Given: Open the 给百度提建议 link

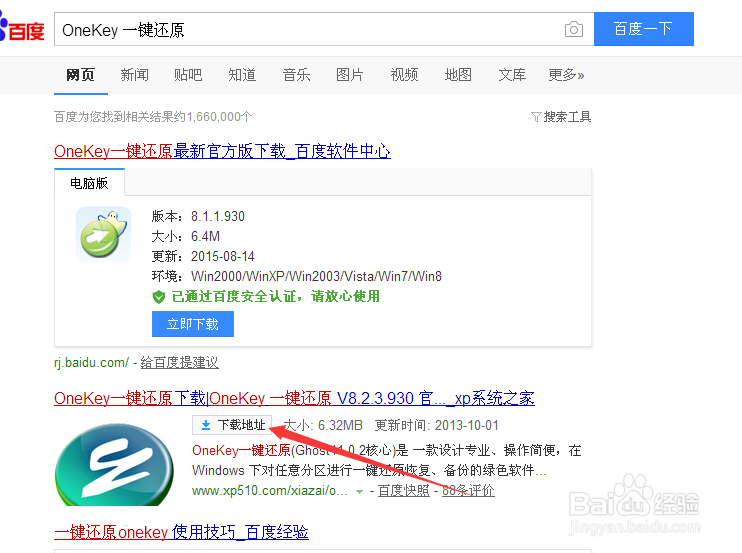Looking at the screenshot, I should point(179,363).
